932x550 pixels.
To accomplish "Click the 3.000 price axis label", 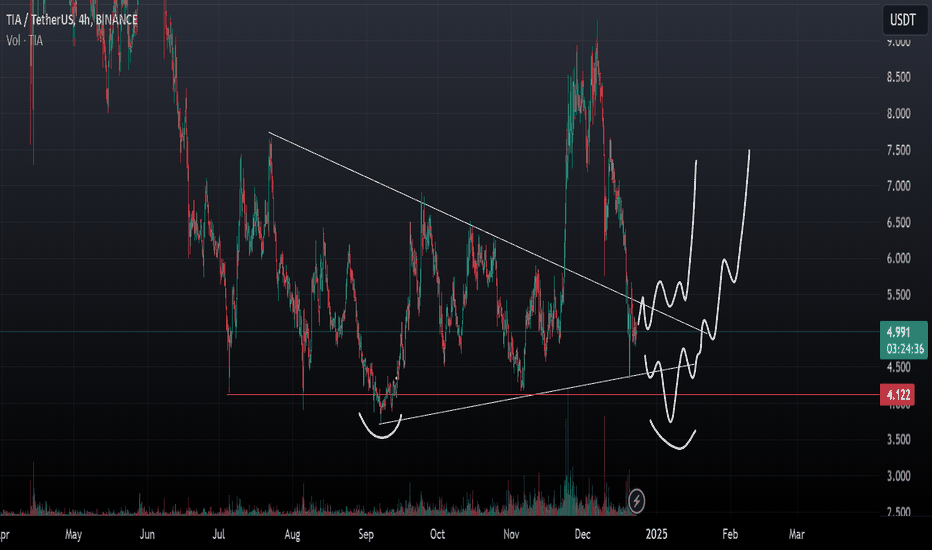I will [898, 476].
